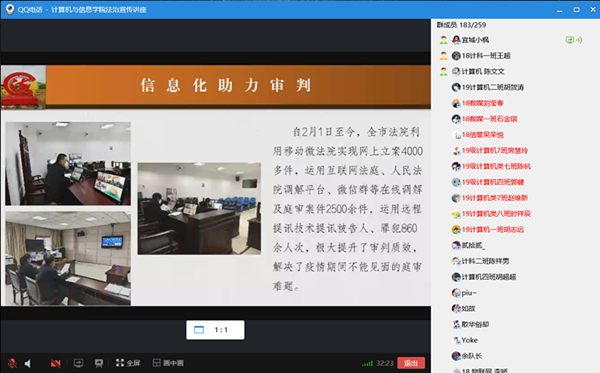
Task: Select member piu~ in the list
Action: coord(464,293)
